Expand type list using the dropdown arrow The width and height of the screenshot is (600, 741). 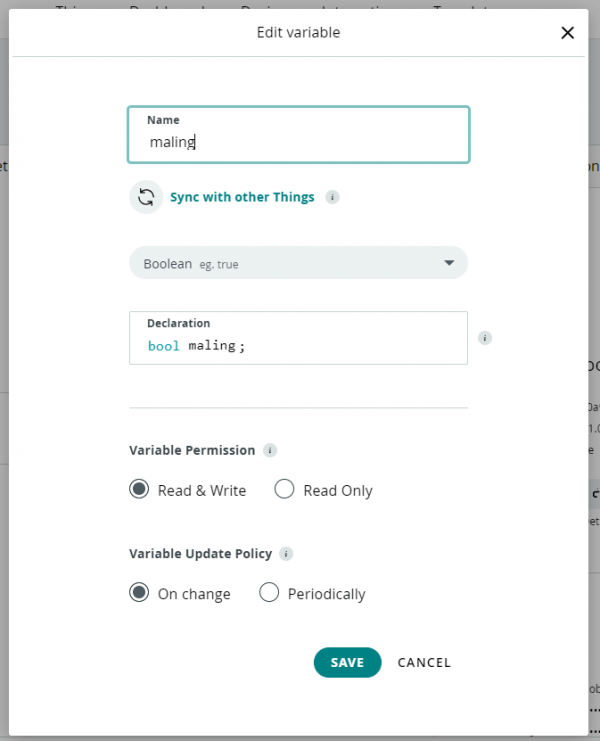449,263
